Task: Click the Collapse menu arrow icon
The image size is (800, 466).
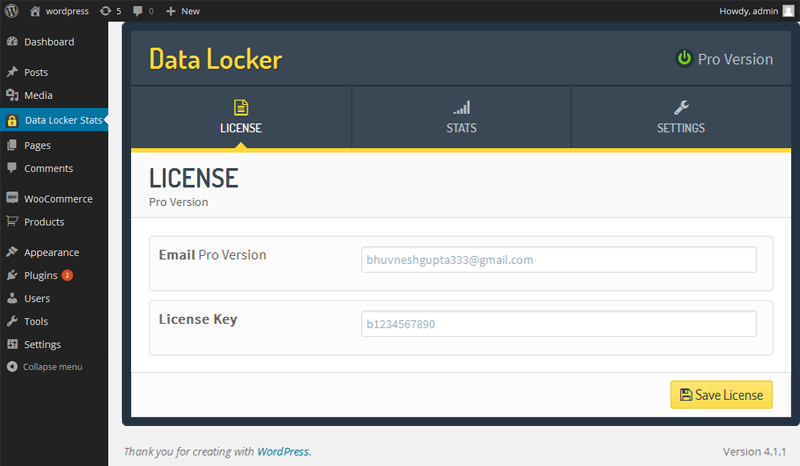Action: (12, 366)
